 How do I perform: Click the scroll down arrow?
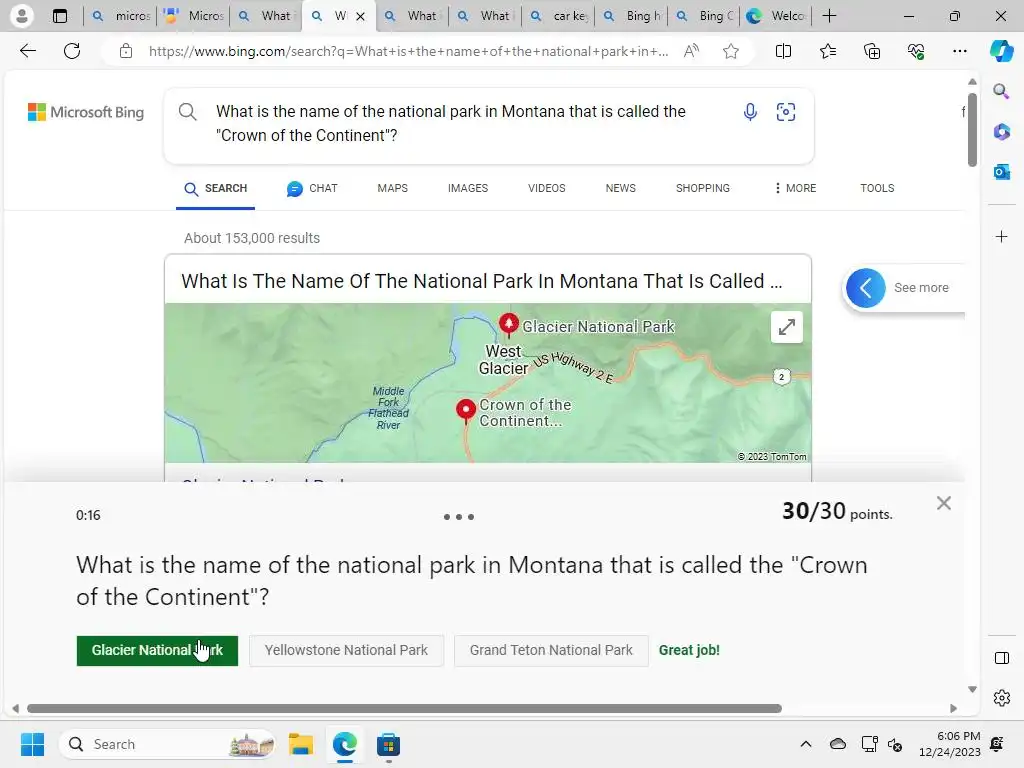click(x=972, y=689)
